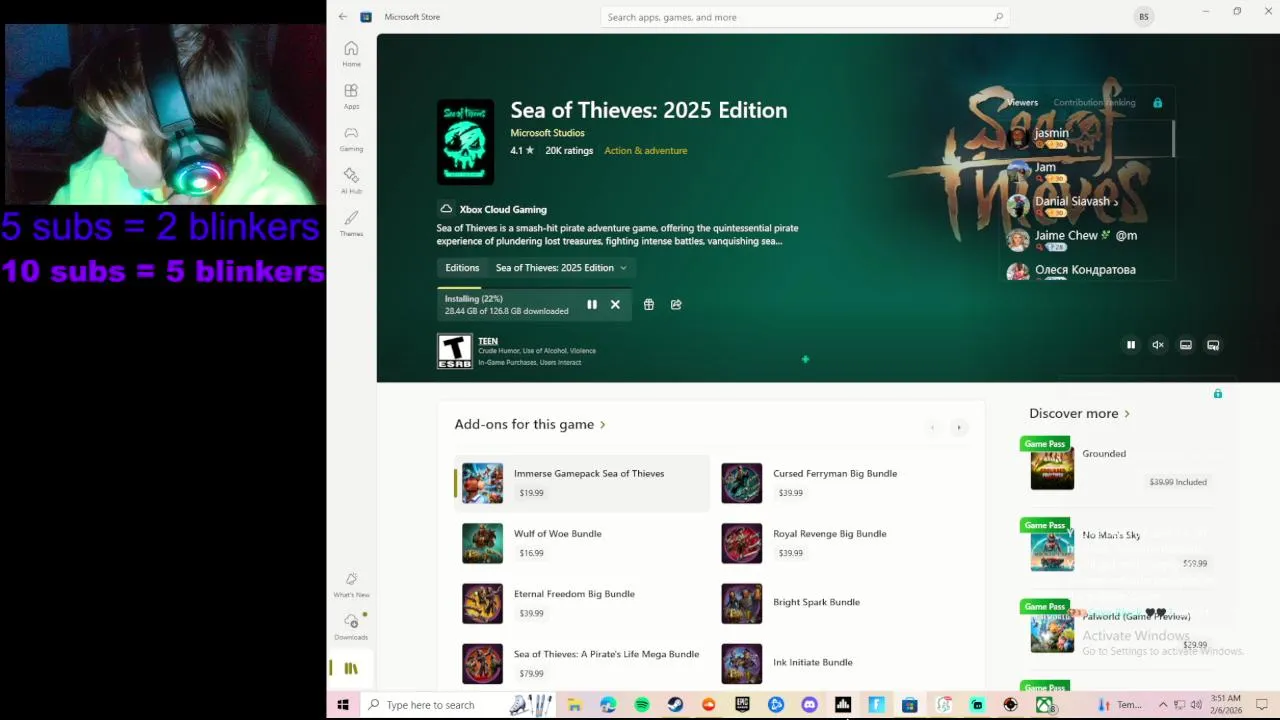The width and height of the screenshot is (1280, 720).
Task: Open the Cursed Ferryman Big Bundle add-on
Action: point(841,483)
